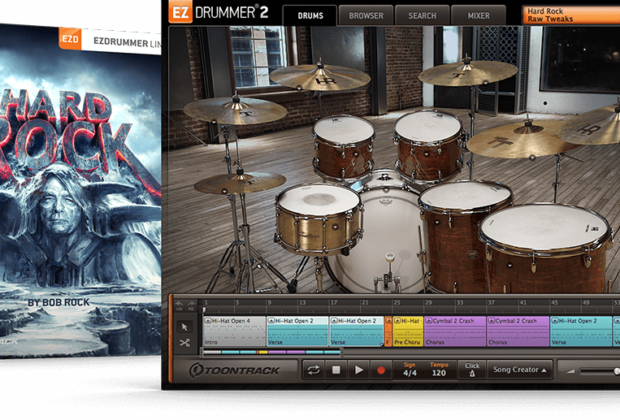This screenshot has height=420, width=620.
Task: Click the snare drum in the kit
Action: 319,219
